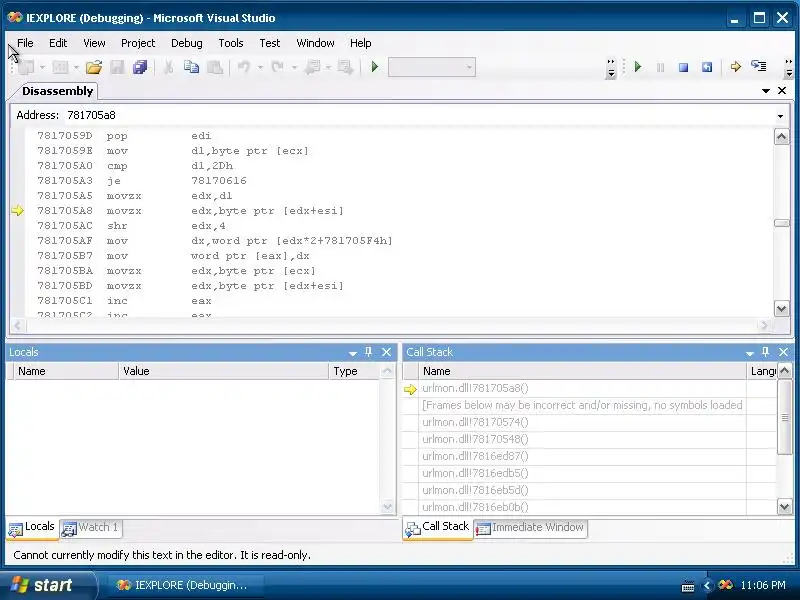
Task: Close the Disassembly document tab
Action: coord(782,90)
